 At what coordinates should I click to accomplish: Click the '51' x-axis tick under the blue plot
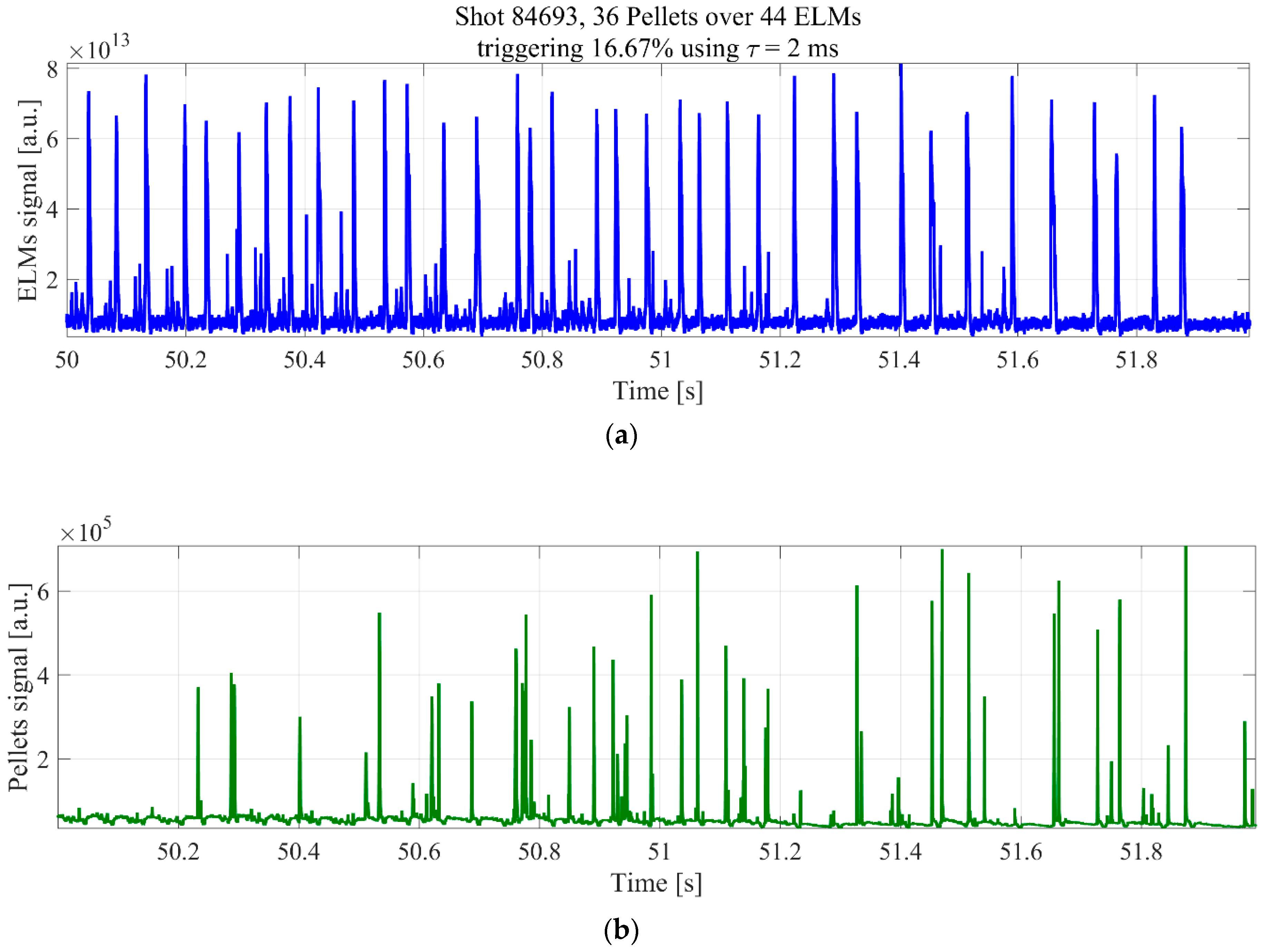661,360
